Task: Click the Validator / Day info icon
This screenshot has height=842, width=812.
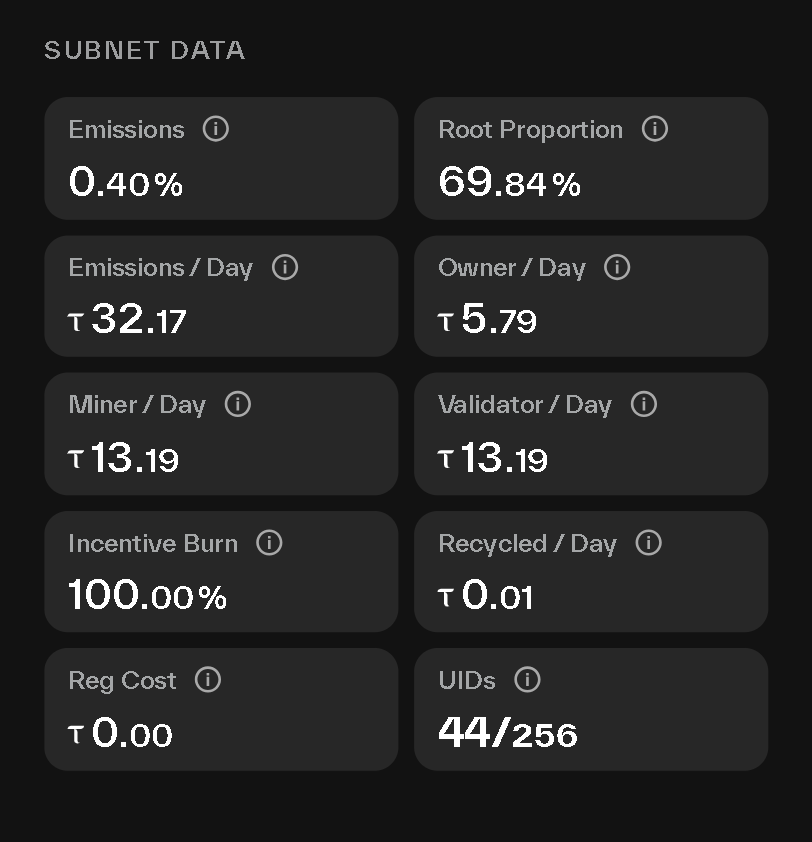Action: (644, 404)
